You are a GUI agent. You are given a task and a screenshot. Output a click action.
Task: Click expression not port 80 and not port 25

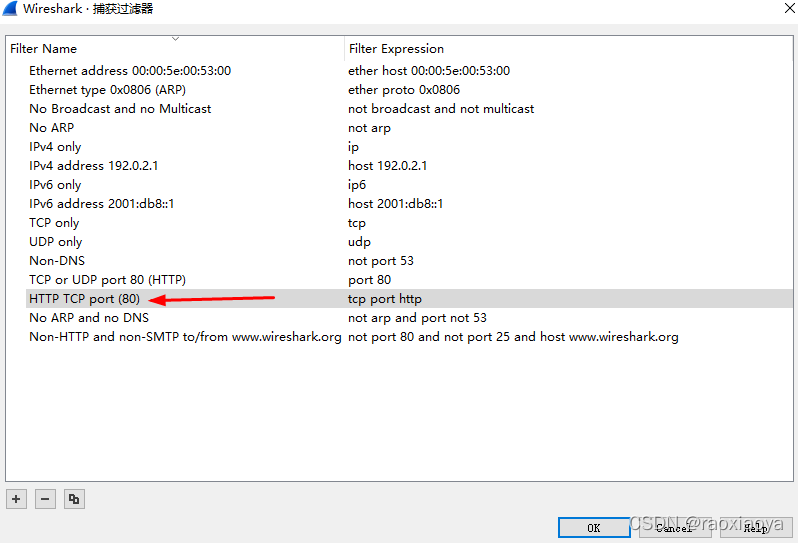(x=513, y=337)
